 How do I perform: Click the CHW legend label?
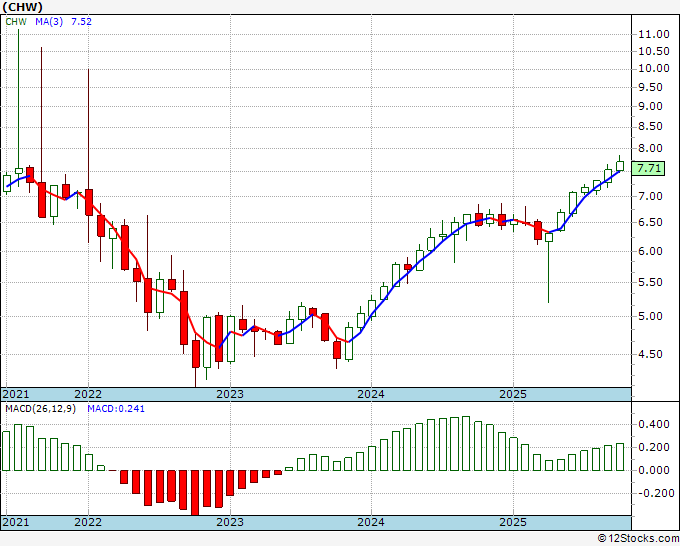coord(16,22)
